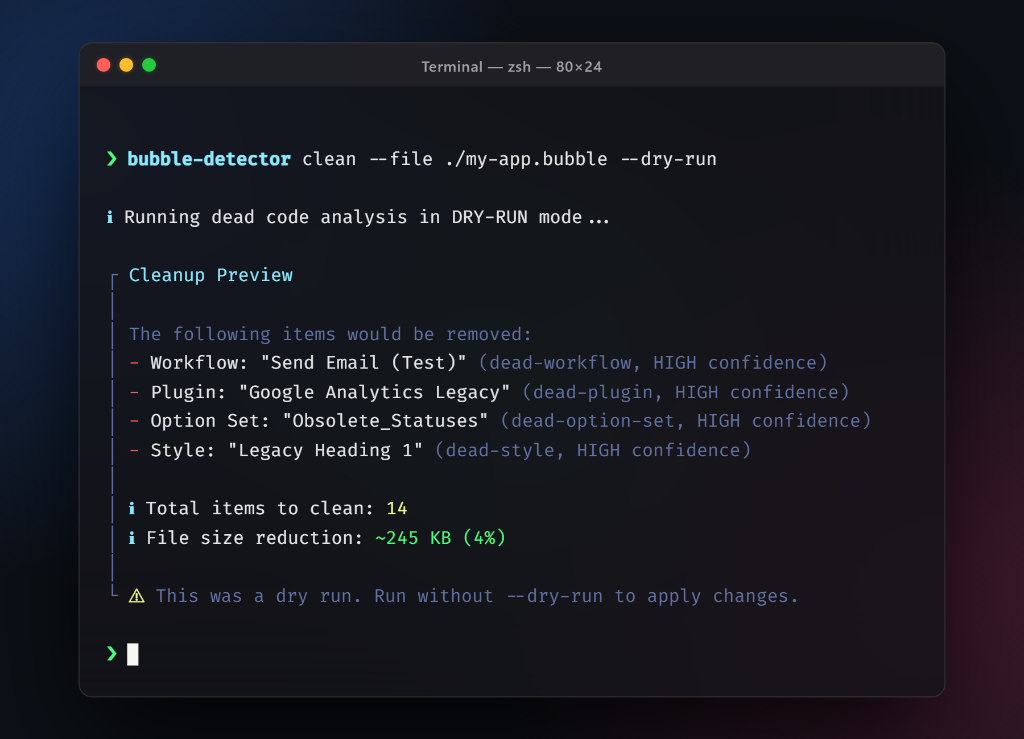Click the red close window button
Image resolution: width=1024 pixels, height=739 pixels.
click(x=103, y=65)
